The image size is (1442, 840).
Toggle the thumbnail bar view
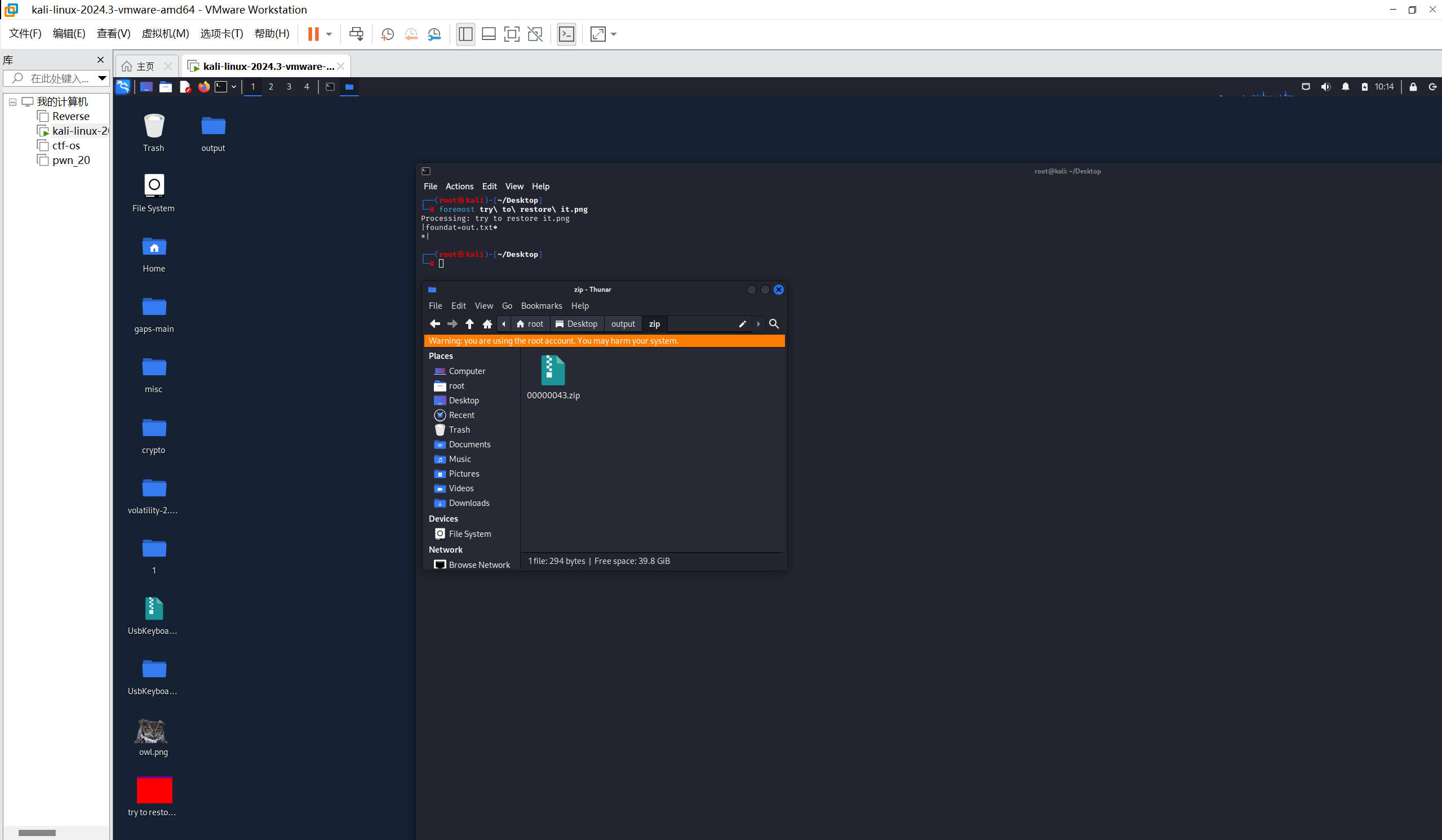click(489, 34)
